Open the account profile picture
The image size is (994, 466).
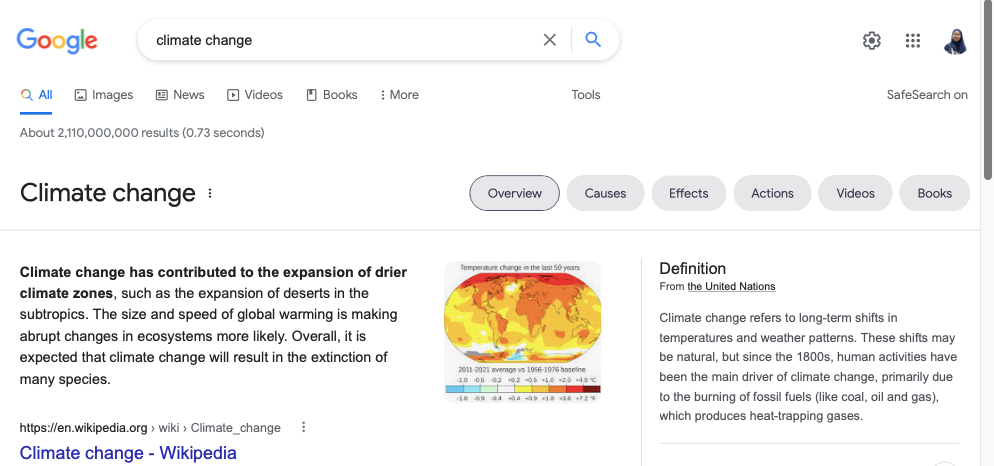click(955, 41)
